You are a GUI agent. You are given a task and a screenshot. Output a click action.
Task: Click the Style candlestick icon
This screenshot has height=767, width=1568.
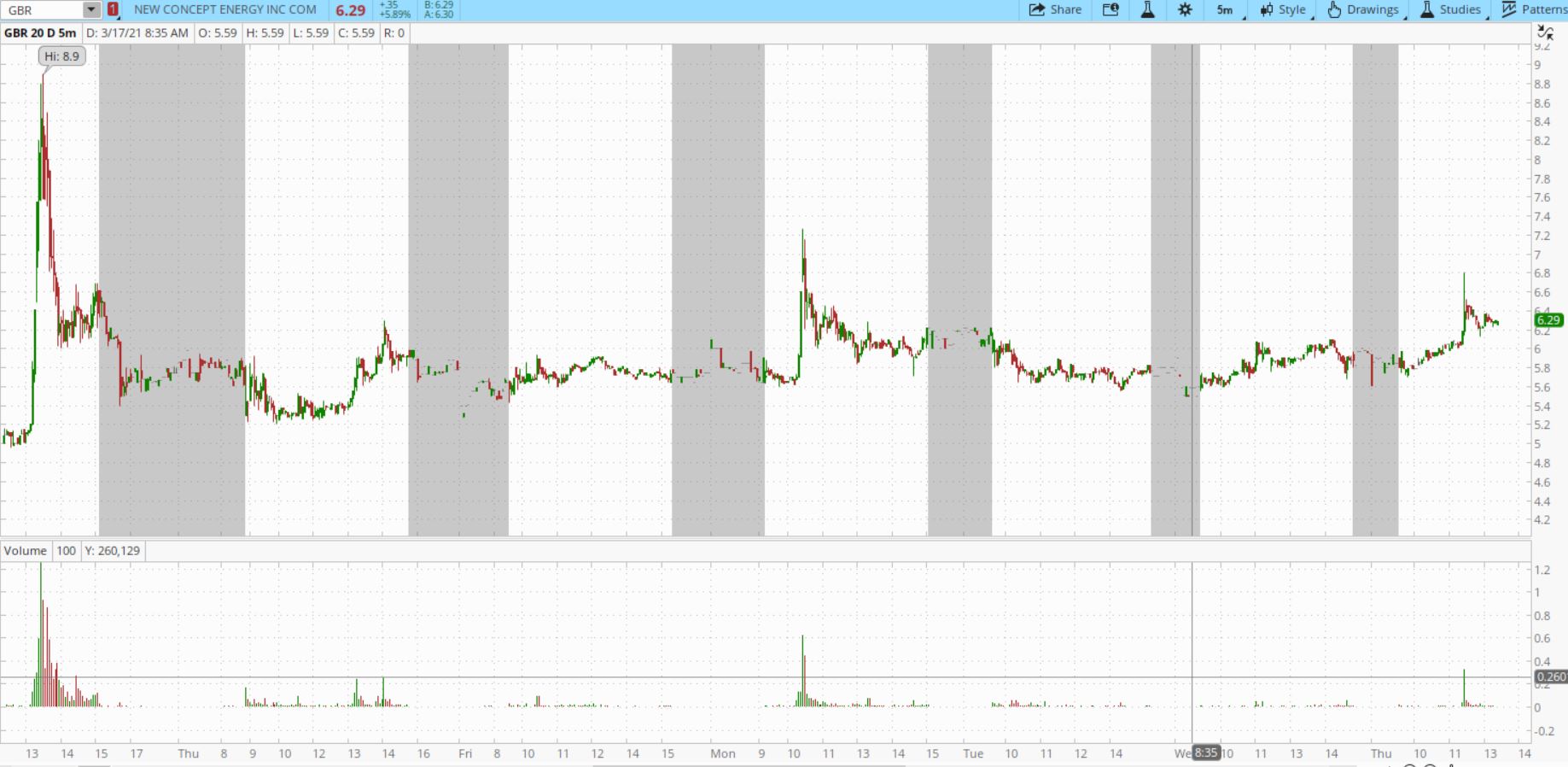pos(1267,10)
